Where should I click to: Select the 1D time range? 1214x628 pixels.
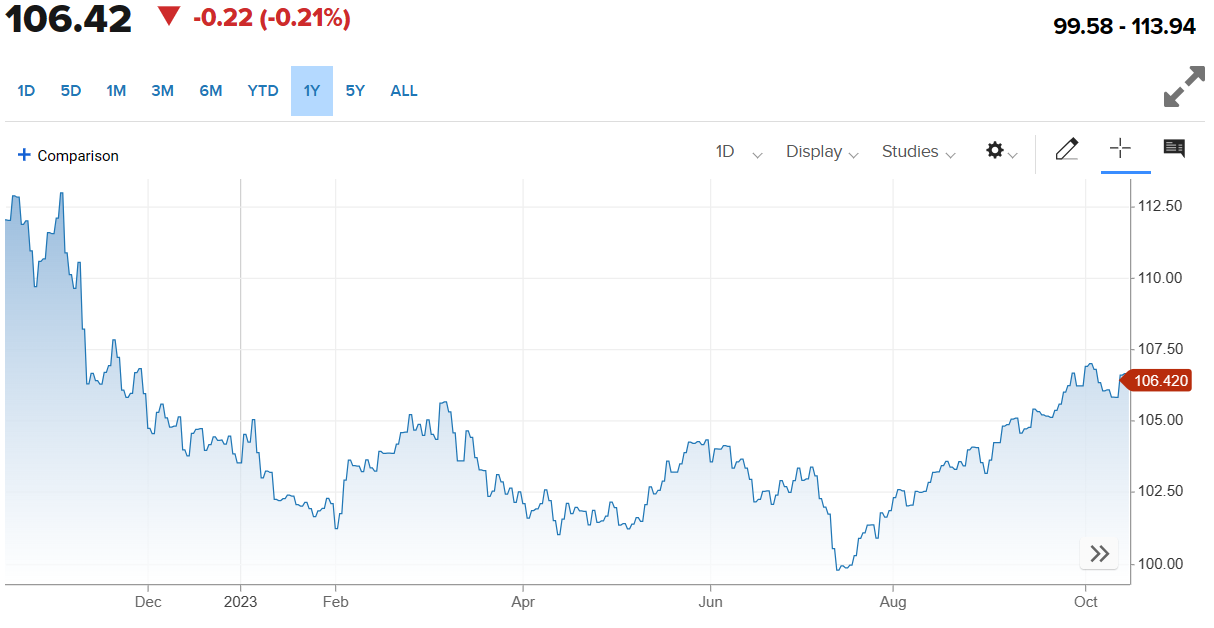26,91
